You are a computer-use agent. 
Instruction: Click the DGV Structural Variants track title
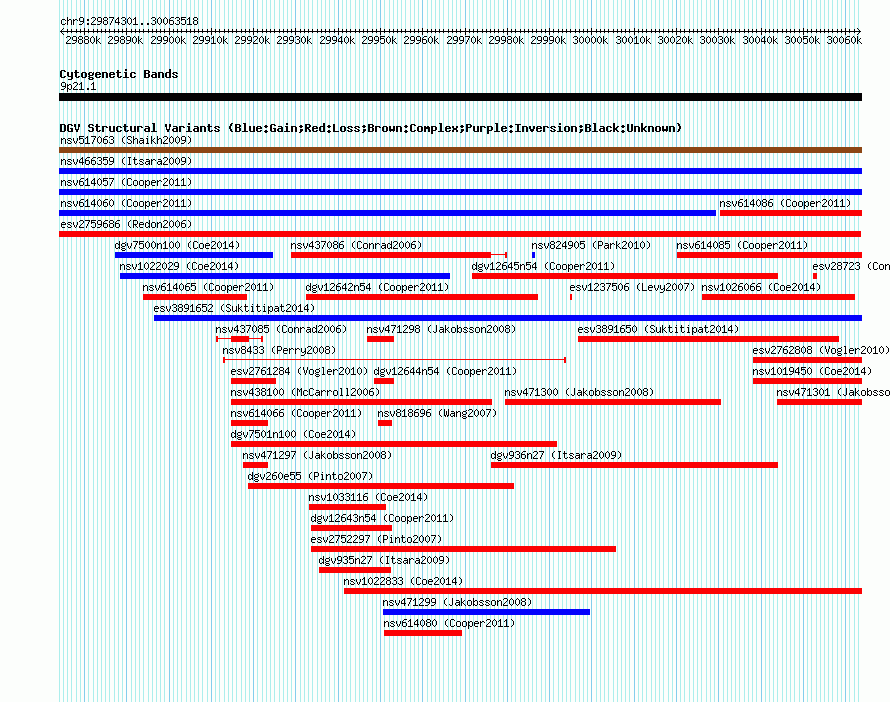[x=370, y=128]
